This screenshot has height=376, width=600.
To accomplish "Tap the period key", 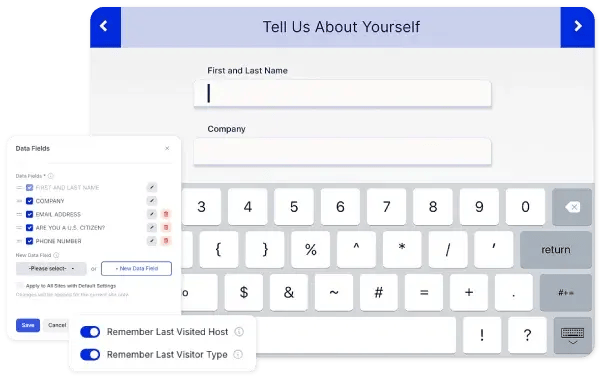I will tap(514, 293).
